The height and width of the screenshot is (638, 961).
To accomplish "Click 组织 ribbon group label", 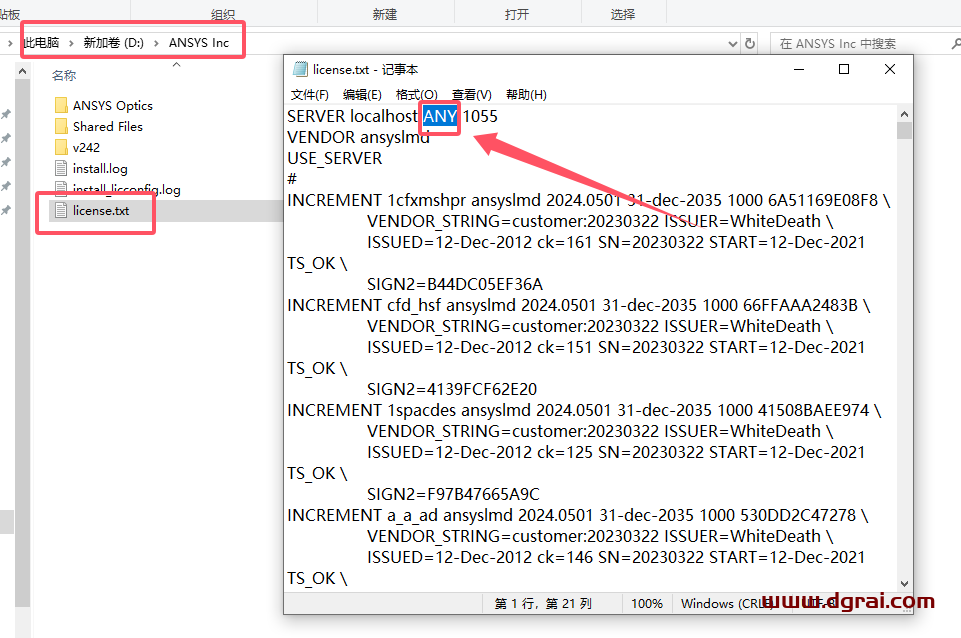I will click(x=222, y=14).
